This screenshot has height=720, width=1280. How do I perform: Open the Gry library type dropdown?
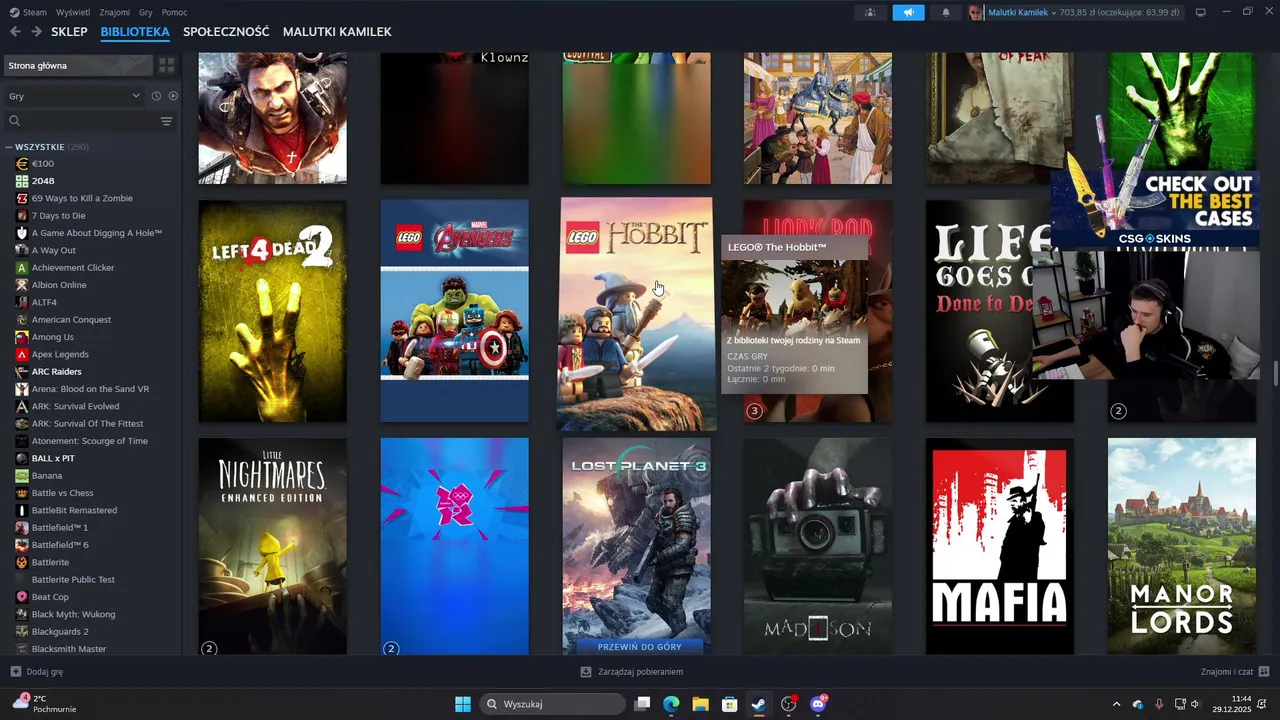74,96
